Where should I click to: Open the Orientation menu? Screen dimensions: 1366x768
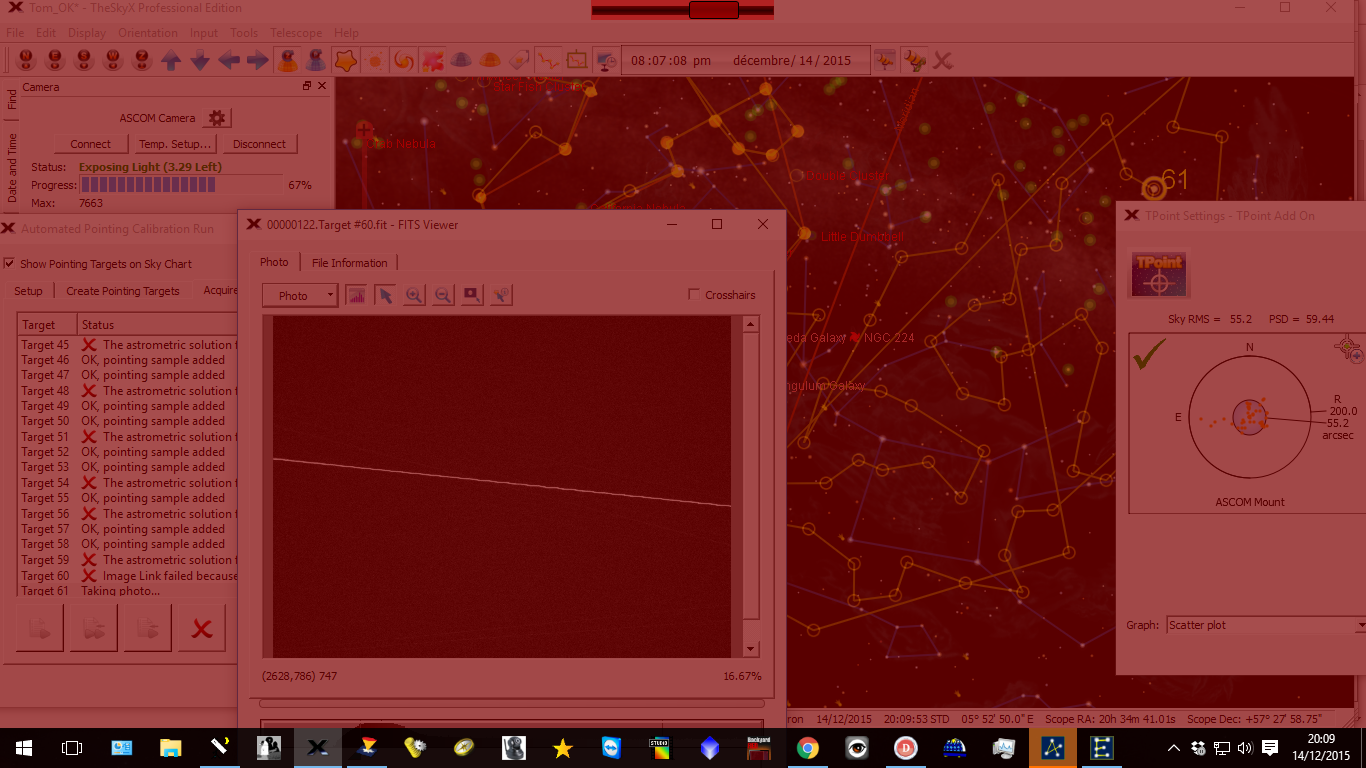click(148, 33)
